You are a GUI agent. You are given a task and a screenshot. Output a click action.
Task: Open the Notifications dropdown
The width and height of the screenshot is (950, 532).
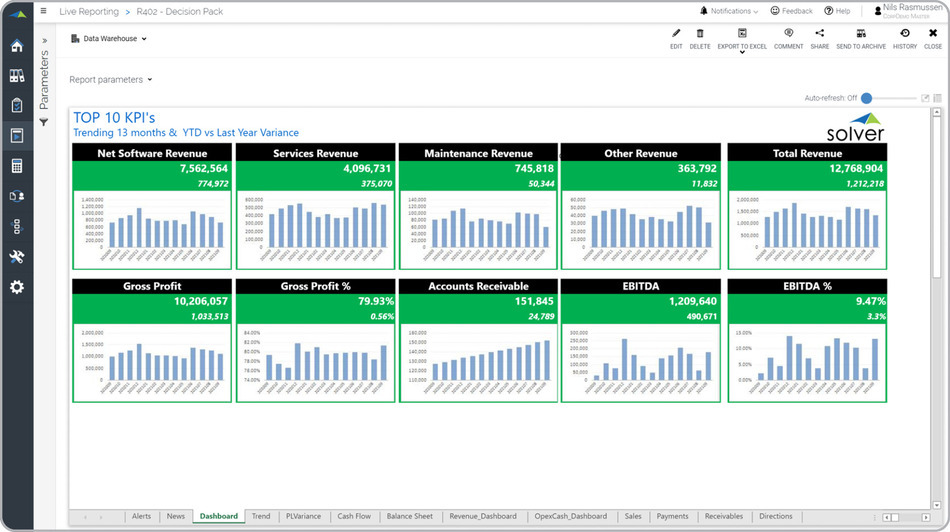coord(729,11)
